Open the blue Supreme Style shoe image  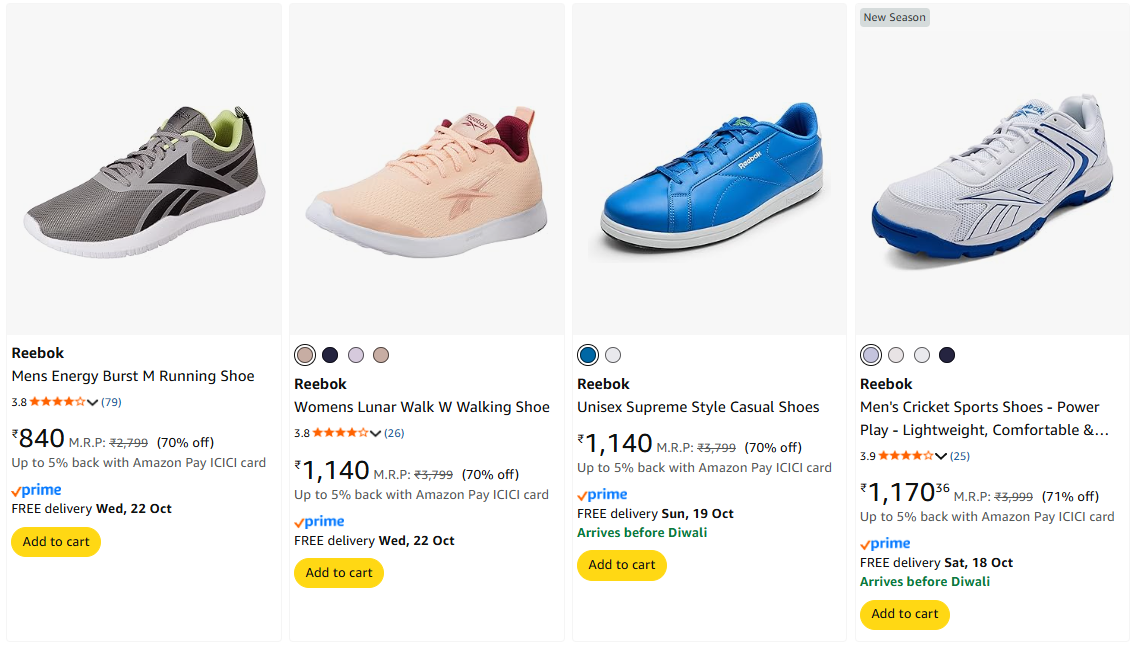coord(709,175)
